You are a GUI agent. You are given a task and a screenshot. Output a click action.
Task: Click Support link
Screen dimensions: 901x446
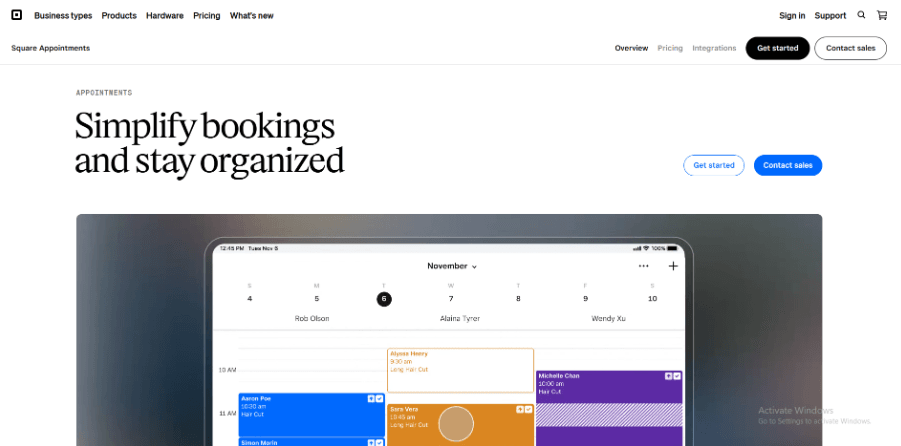(x=830, y=16)
